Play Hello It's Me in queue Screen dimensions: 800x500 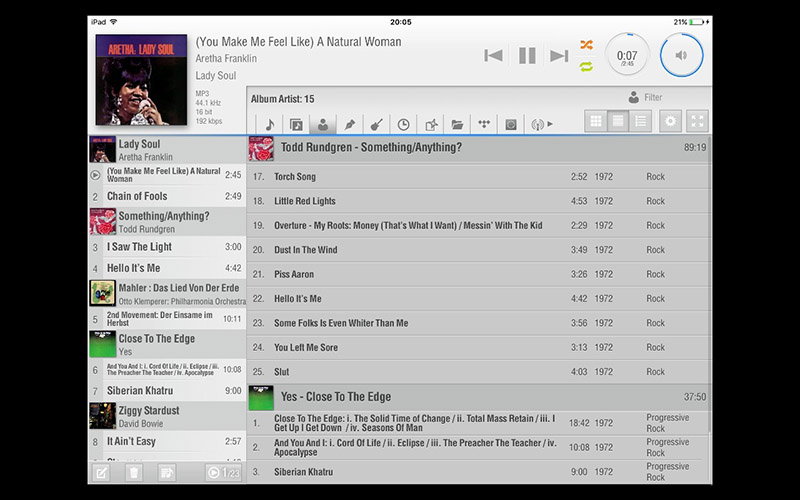[x=167, y=268]
